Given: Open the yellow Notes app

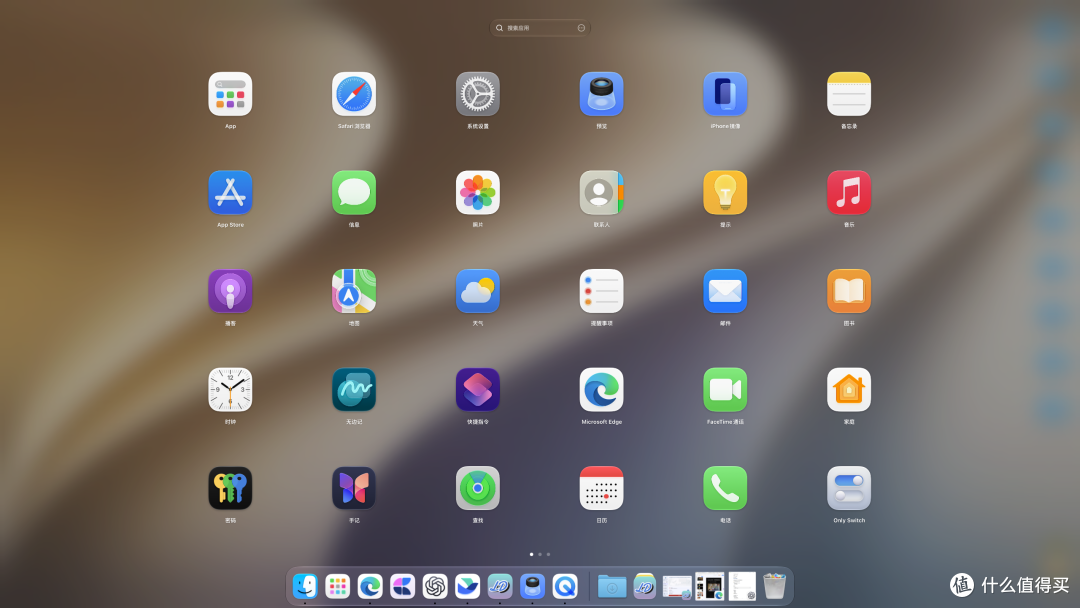Looking at the screenshot, I should point(849,94).
